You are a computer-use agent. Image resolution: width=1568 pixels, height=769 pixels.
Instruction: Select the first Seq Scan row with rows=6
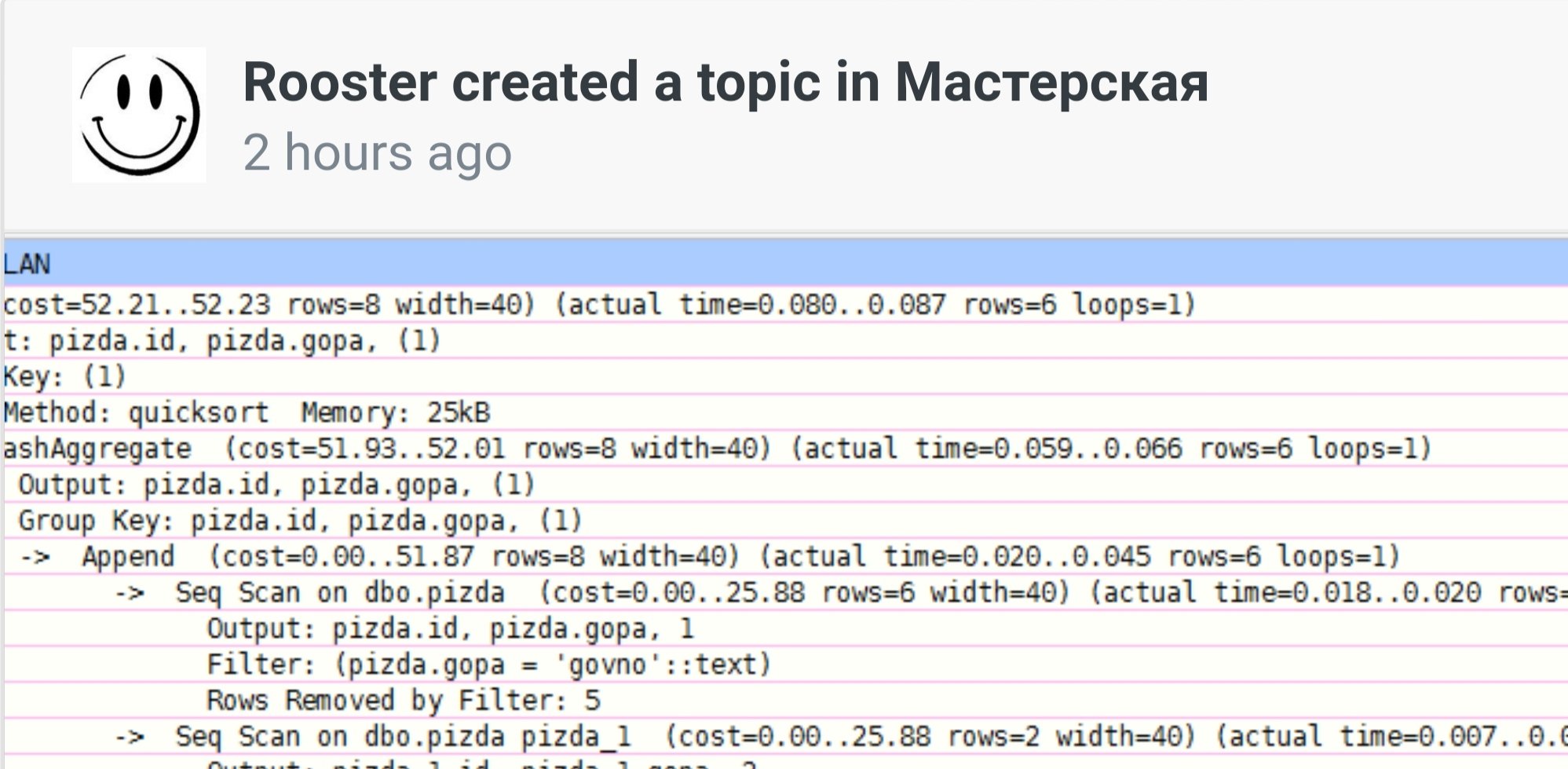point(864,593)
